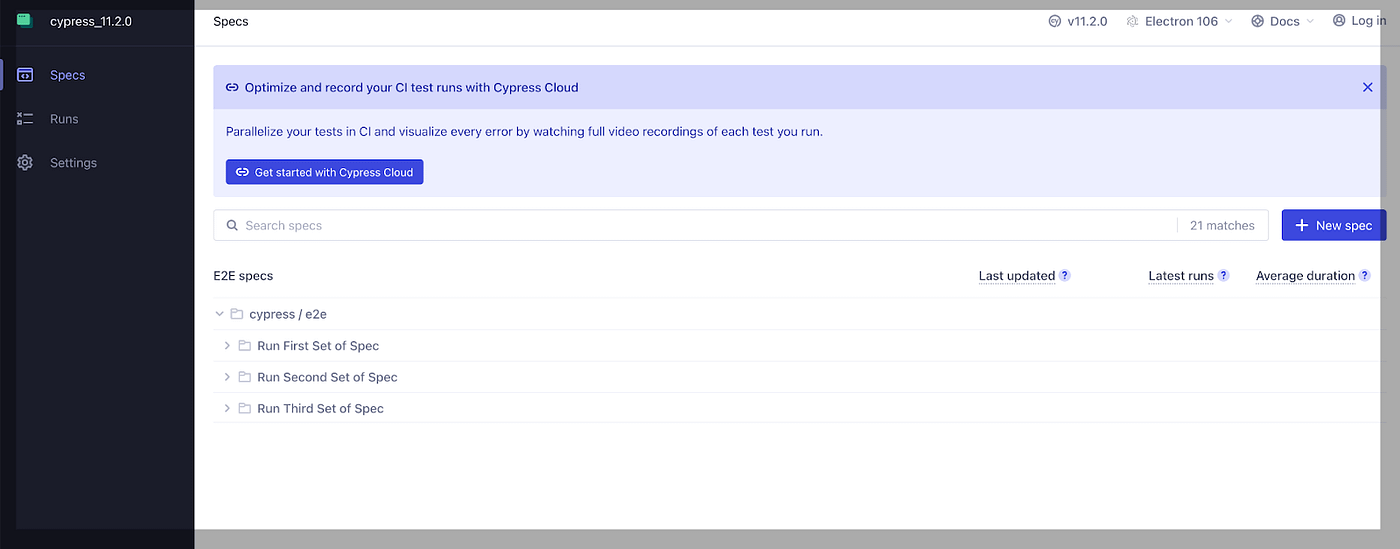Click the help icon next to Average duration
The width and height of the screenshot is (1400, 549).
pyautogui.click(x=1365, y=276)
